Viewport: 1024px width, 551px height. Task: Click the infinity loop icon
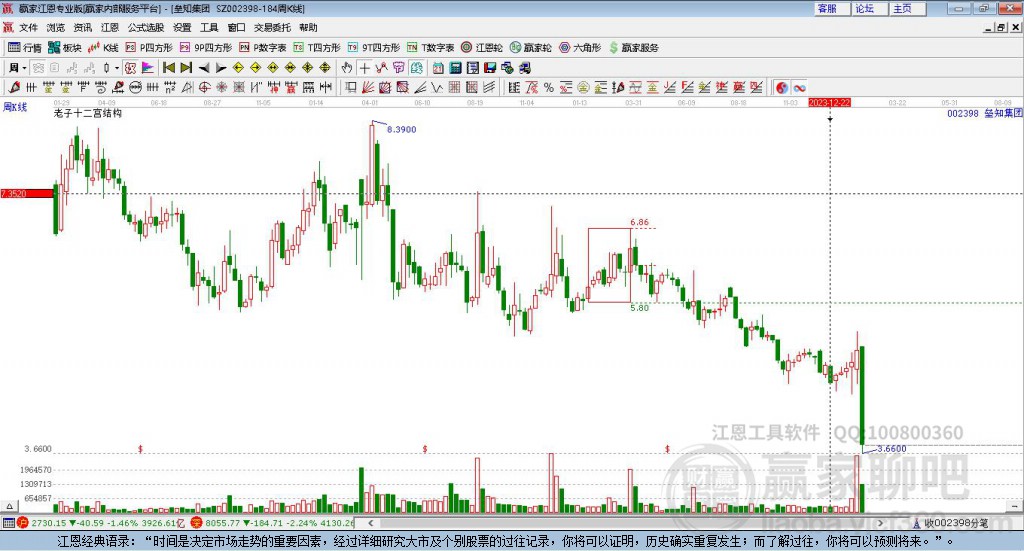pos(799,87)
